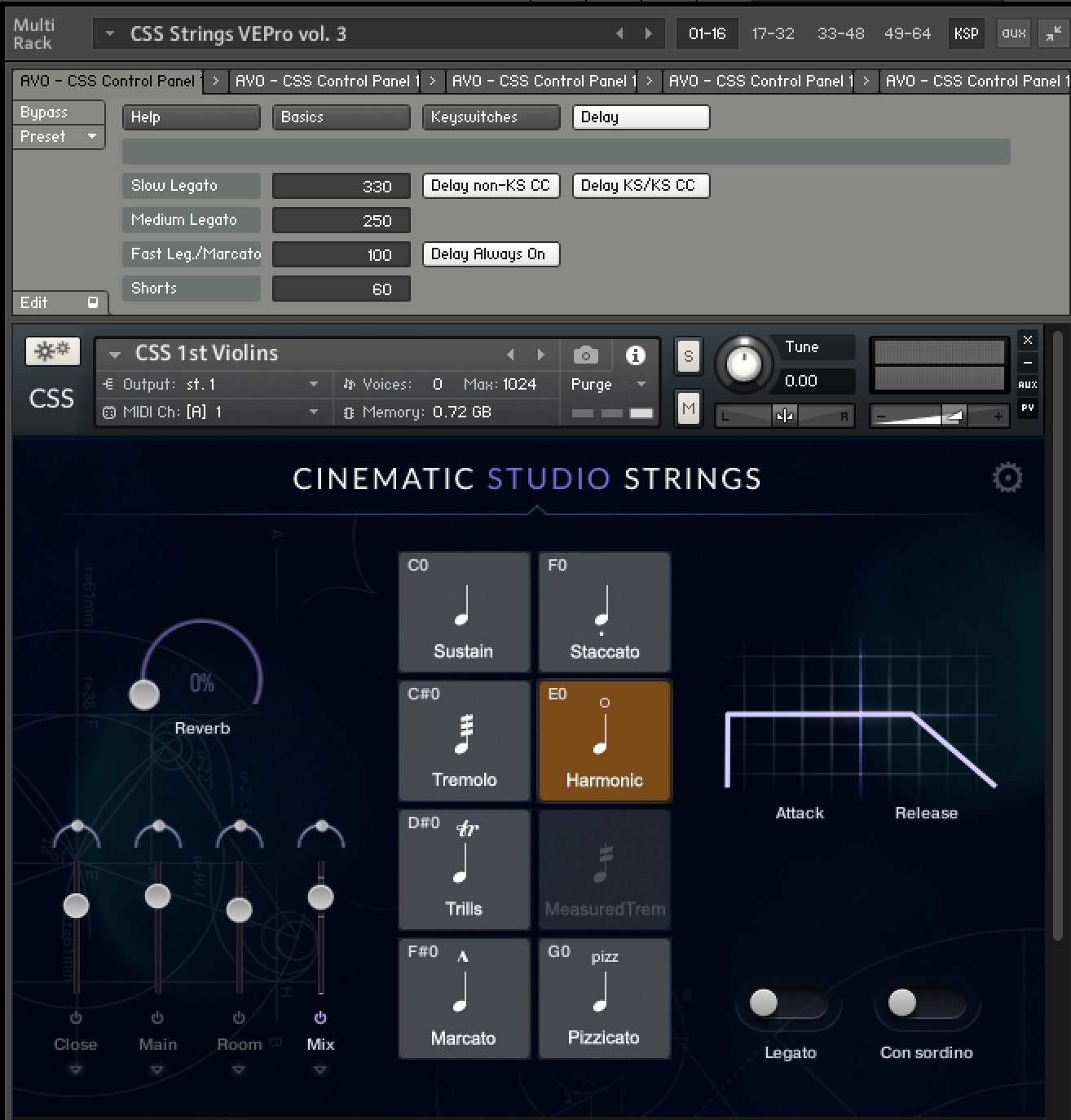The image size is (1071, 1120).
Task: Remove the CSS 1st Violins instrument
Action: tap(1028, 340)
